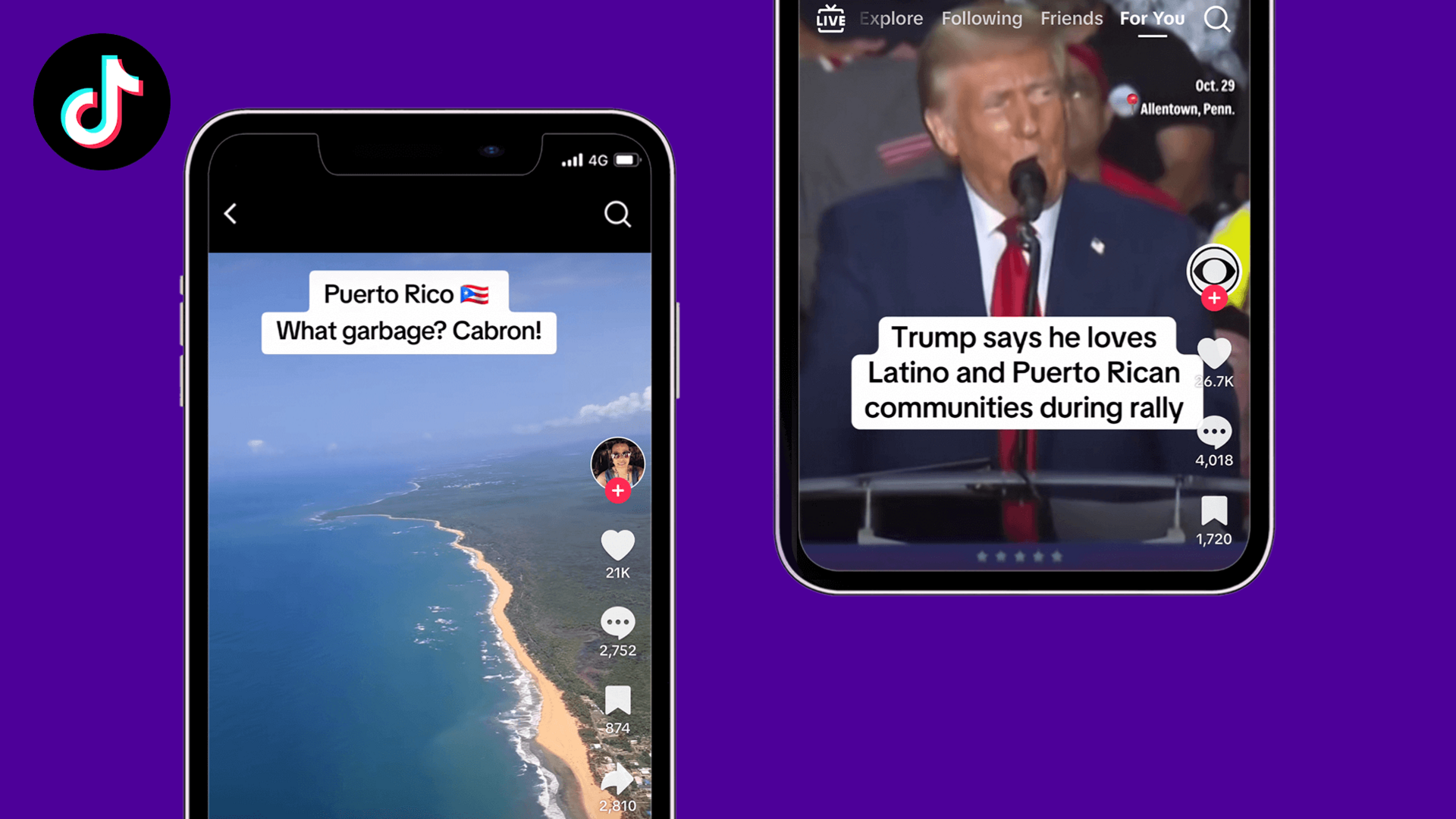Expand the For You feed tab
The image size is (1456, 819).
[x=1152, y=18]
